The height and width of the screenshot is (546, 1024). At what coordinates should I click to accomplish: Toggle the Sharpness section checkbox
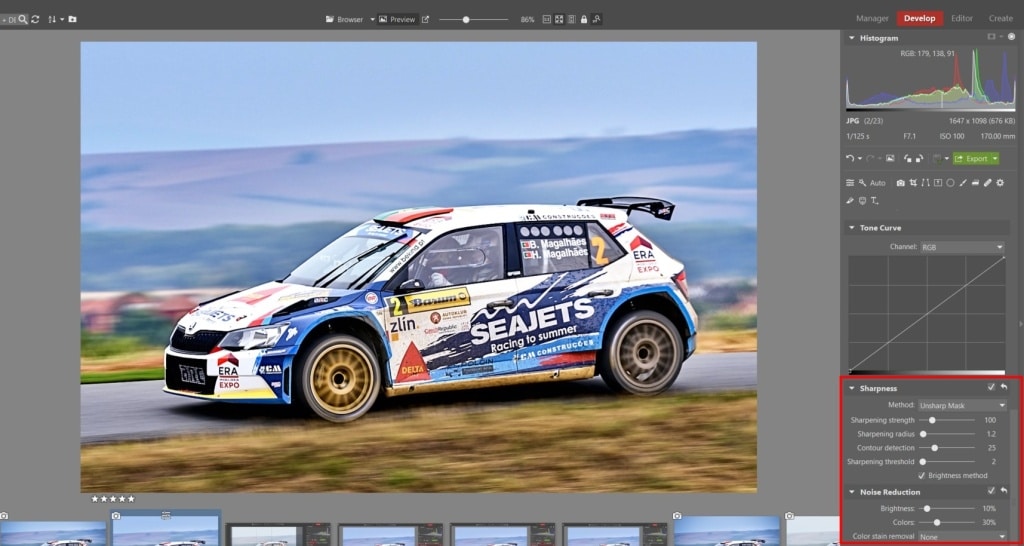(991, 387)
